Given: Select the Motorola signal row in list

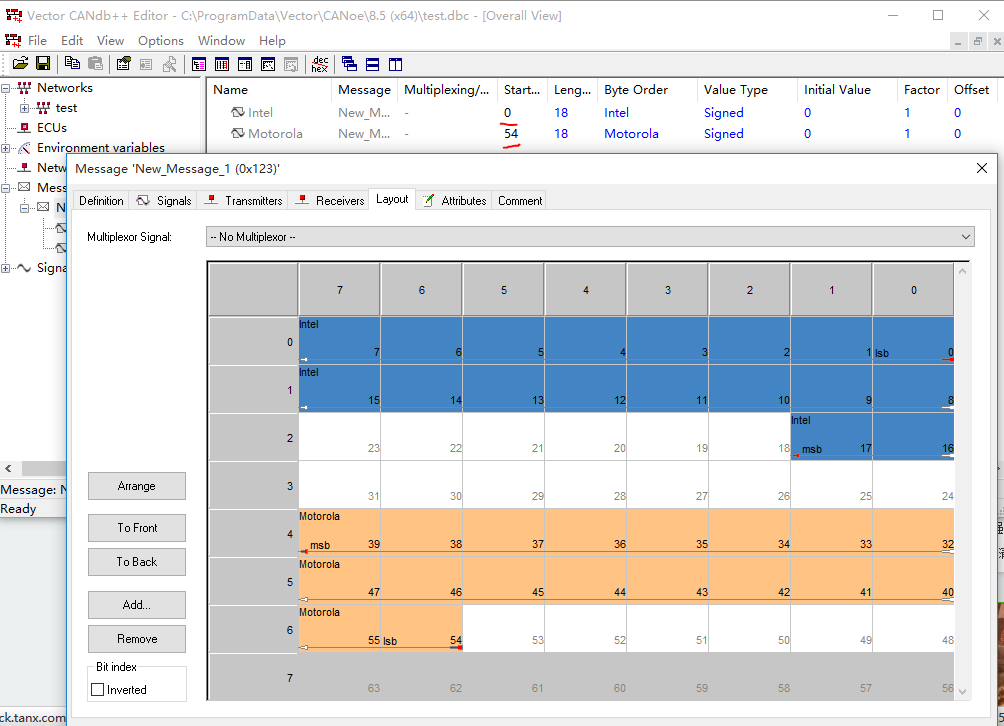Looking at the screenshot, I should tap(275, 134).
